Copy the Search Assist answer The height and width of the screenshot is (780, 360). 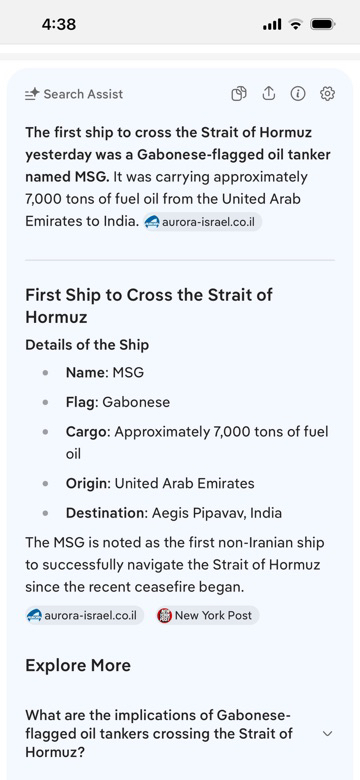tap(239, 94)
